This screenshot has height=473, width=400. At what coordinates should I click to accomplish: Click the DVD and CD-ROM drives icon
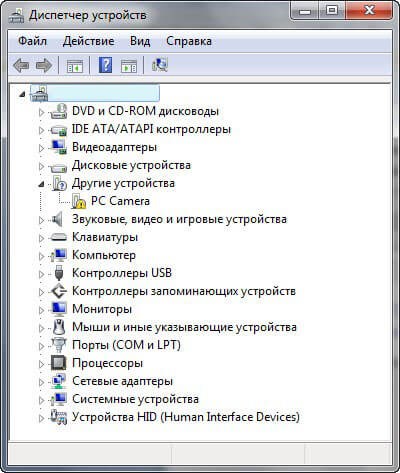tap(59, 111)
